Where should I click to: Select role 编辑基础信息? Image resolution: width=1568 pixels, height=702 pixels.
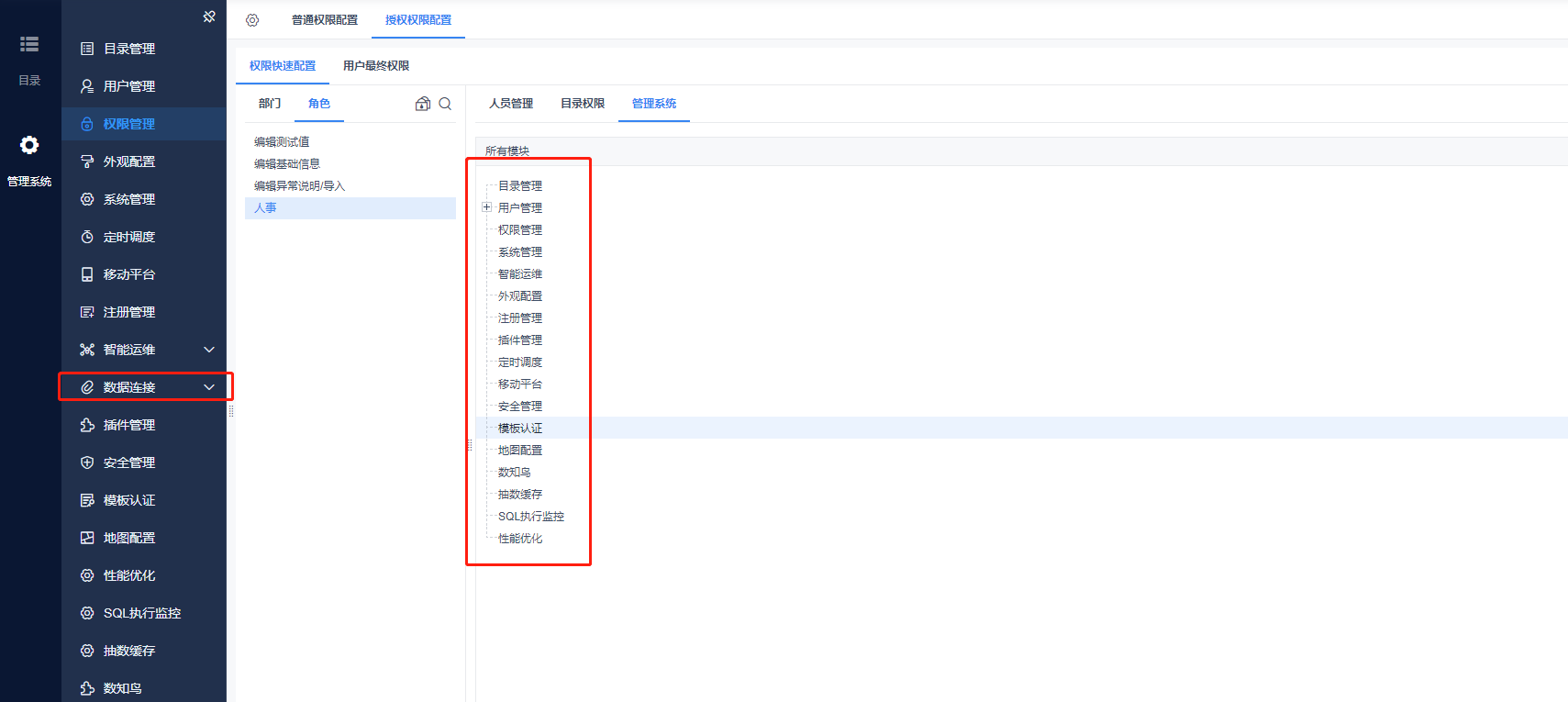point(287,164)
